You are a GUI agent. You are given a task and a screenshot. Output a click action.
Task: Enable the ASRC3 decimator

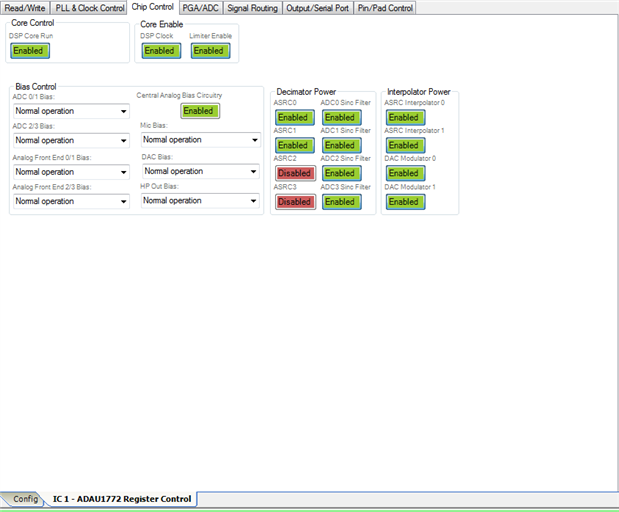tap(295, 202)
